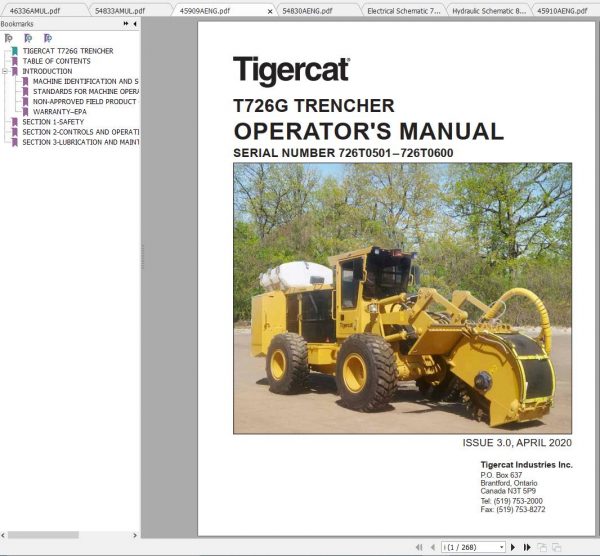Click bookmark icon beside SECTION 3-LUBRICATION

click(15, 142)
